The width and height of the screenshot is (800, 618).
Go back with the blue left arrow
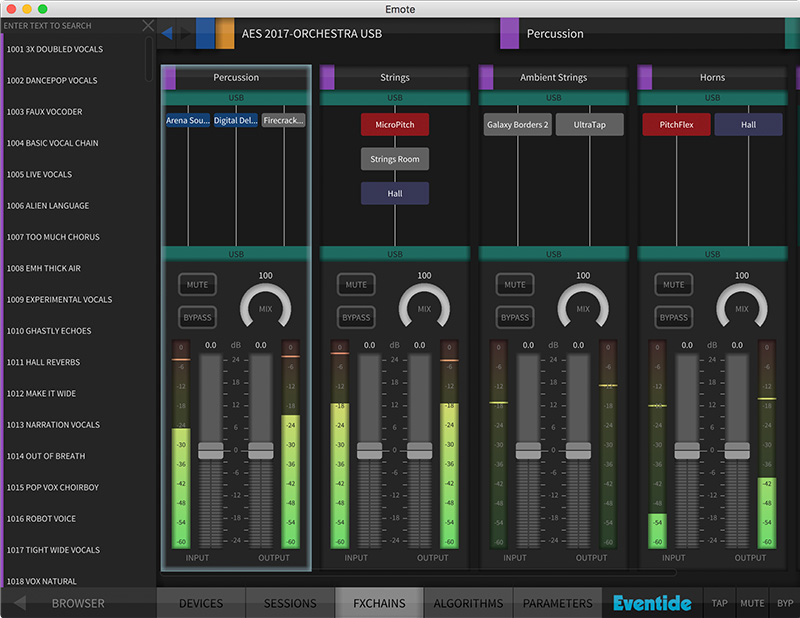[x=167, y=34]
